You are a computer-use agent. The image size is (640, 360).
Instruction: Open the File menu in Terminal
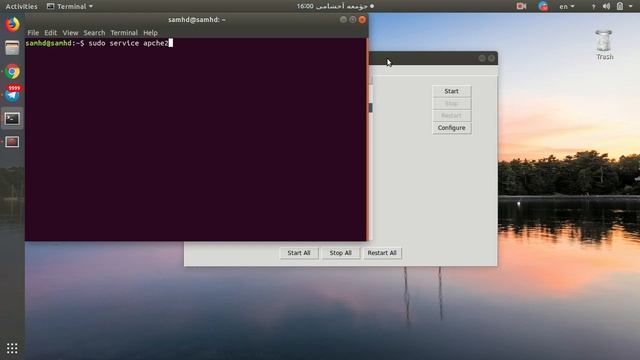tap(33, 33)
